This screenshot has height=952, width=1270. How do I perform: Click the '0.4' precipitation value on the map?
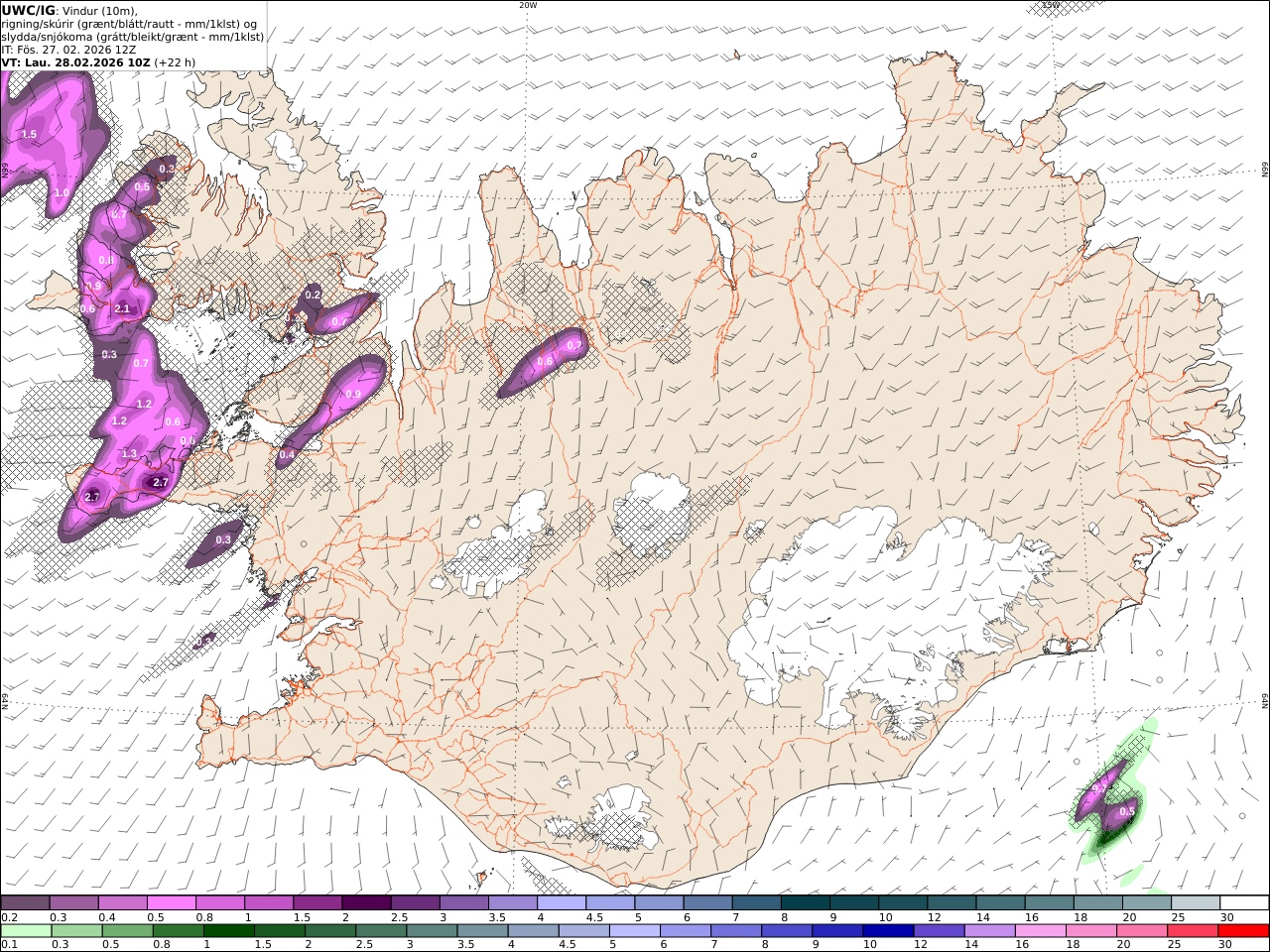coord(287,455)
